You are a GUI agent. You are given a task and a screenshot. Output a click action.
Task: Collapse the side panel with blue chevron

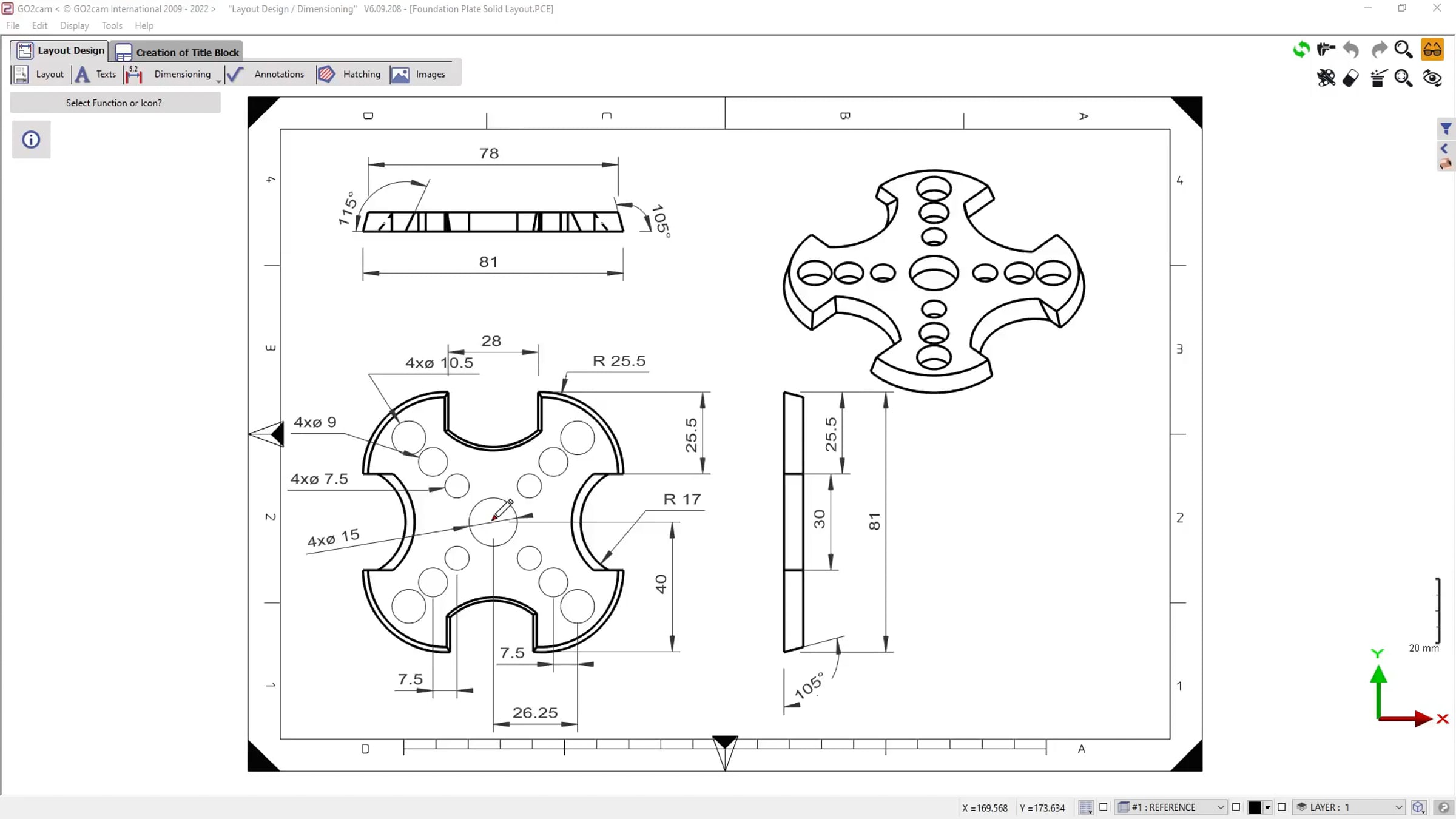[1444, 149]
